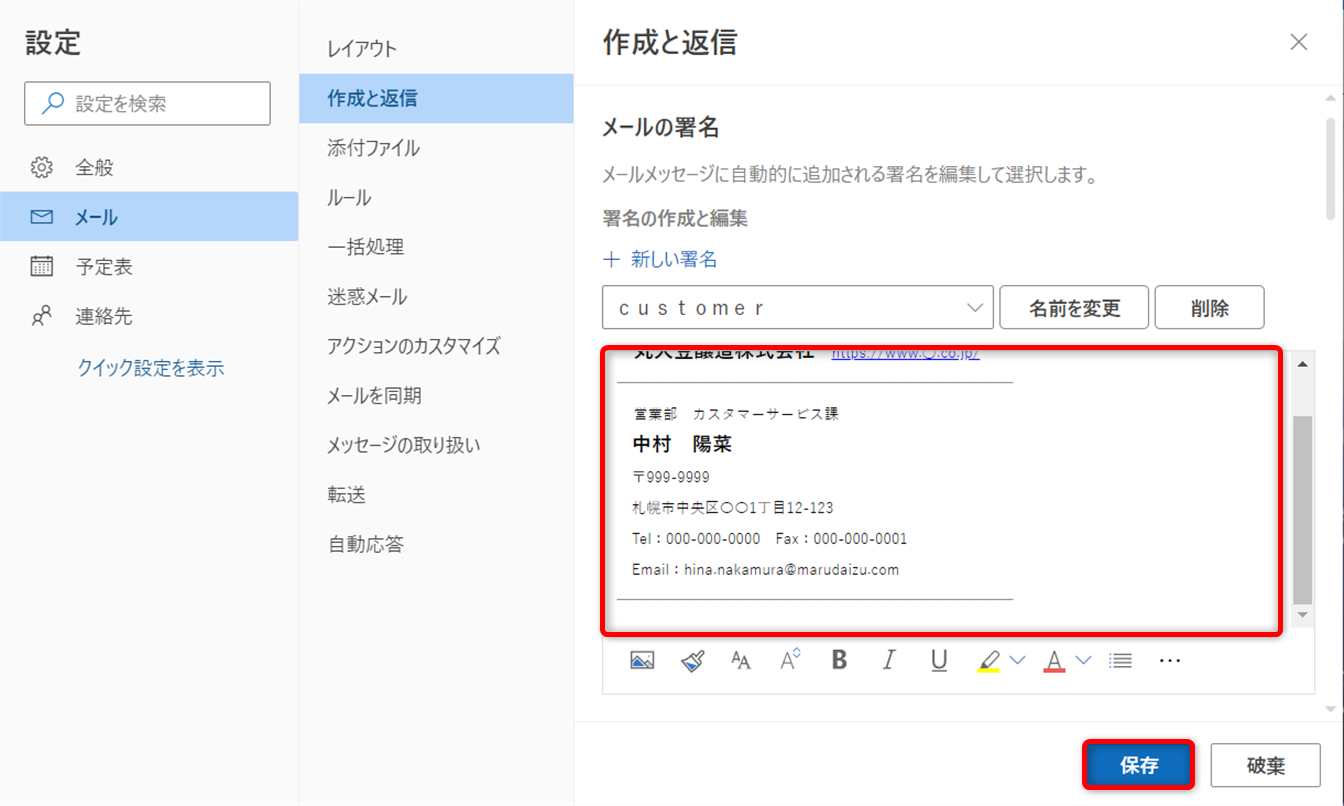The image size is (1344, 806).
Task: Click the insert picture icon in signature toolbar
Action: tap(642, 660)
